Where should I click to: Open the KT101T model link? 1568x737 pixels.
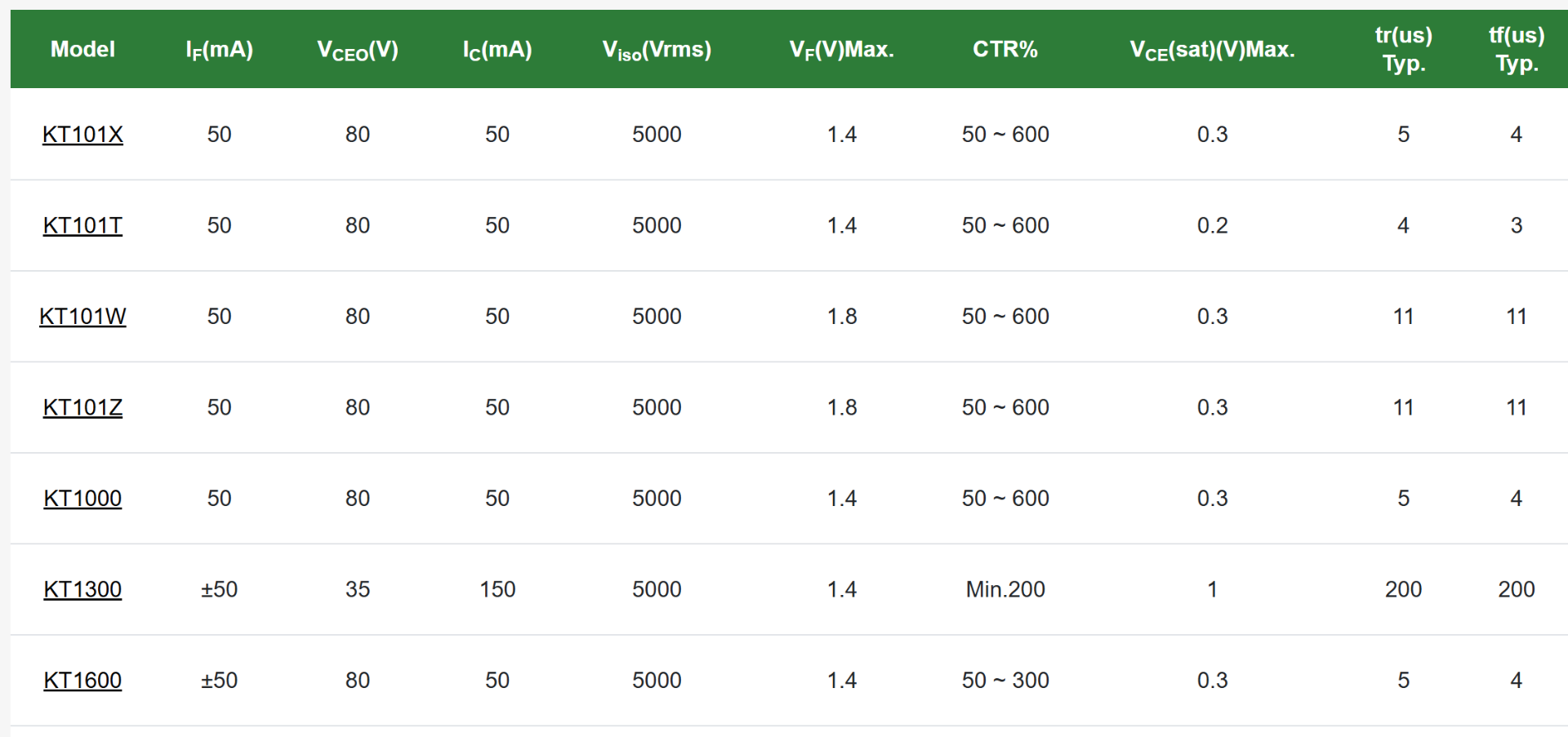(82, 225)
